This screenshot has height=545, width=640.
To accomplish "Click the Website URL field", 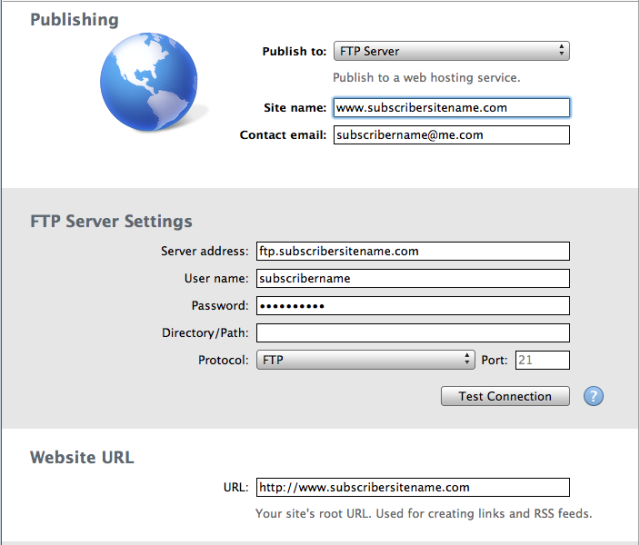I will coord(413,487).
